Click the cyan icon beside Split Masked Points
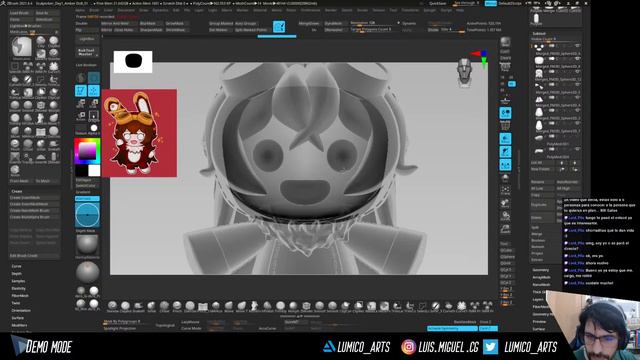 tap(279, 27)
